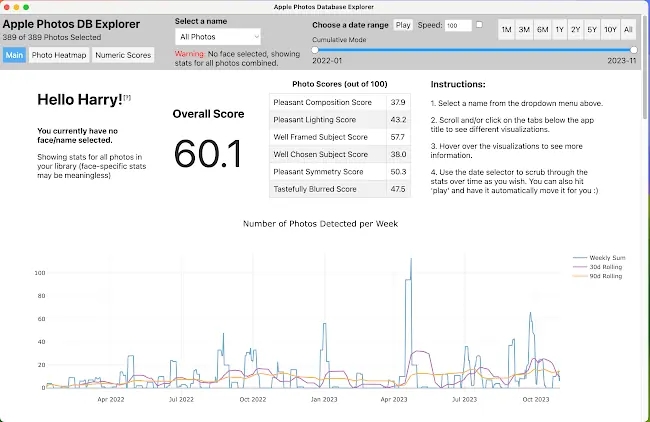Toggle 90d Rolling series in chart legend
650x422 pixels.
[597, 276]
